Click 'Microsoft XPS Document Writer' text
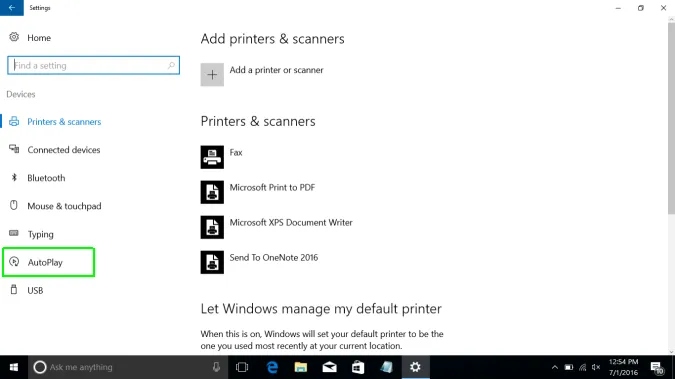This screenshot has width=675, height=379. 291,222
